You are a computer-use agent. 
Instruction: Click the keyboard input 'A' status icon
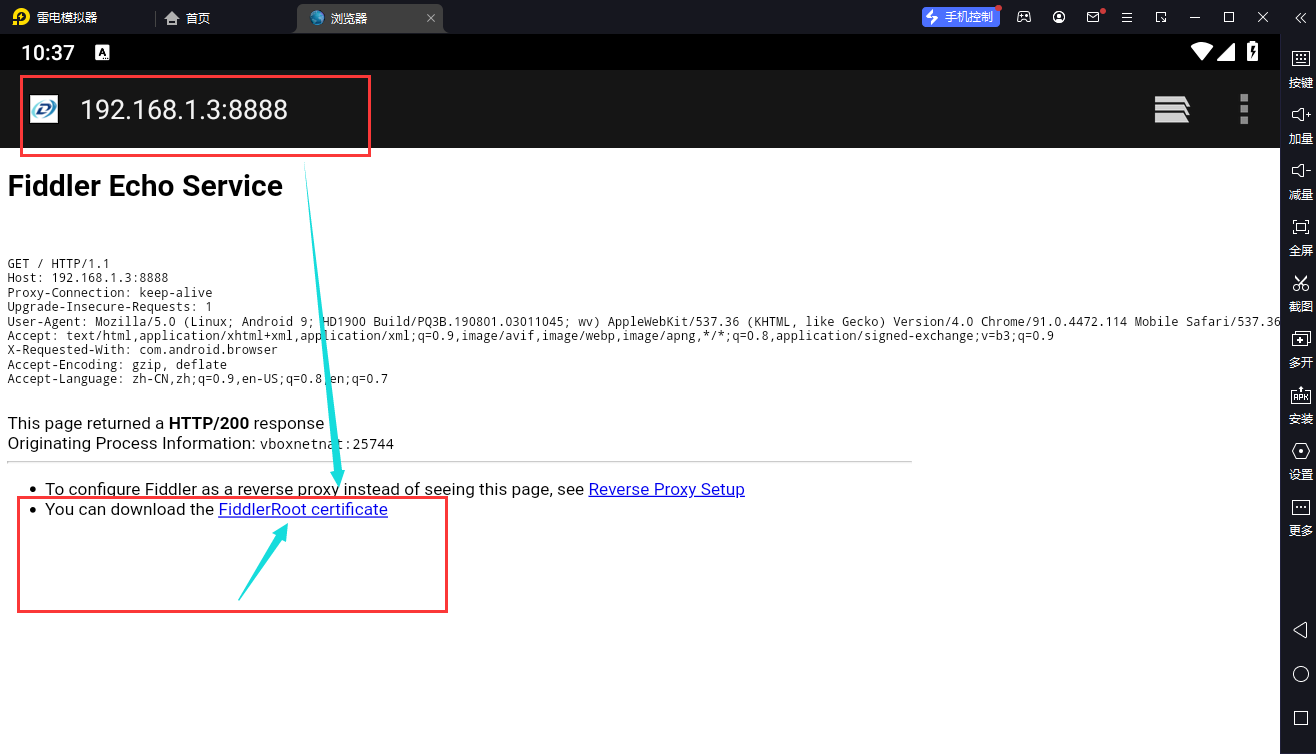click(102, 52)
